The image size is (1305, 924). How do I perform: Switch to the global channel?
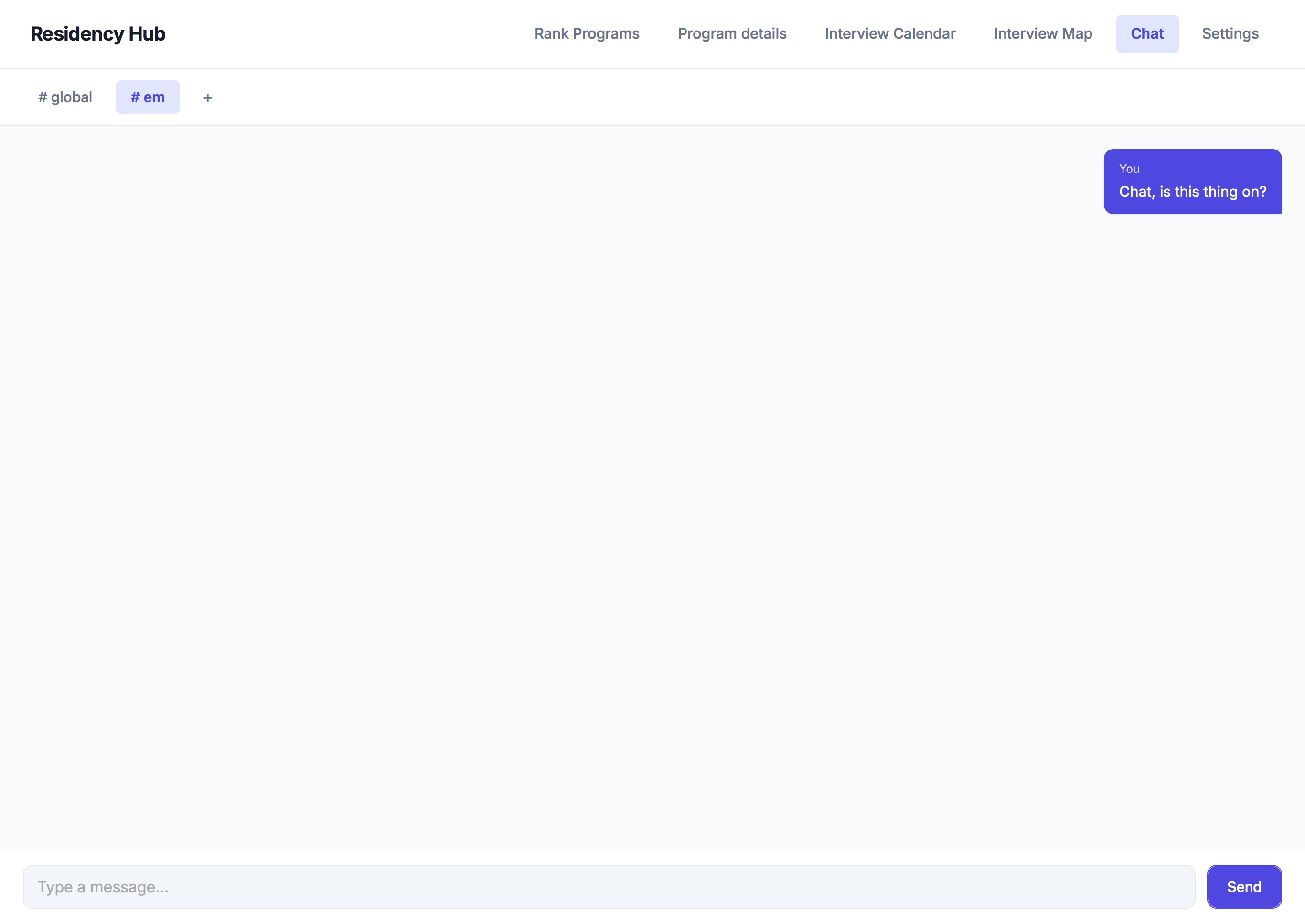point(65,97)
